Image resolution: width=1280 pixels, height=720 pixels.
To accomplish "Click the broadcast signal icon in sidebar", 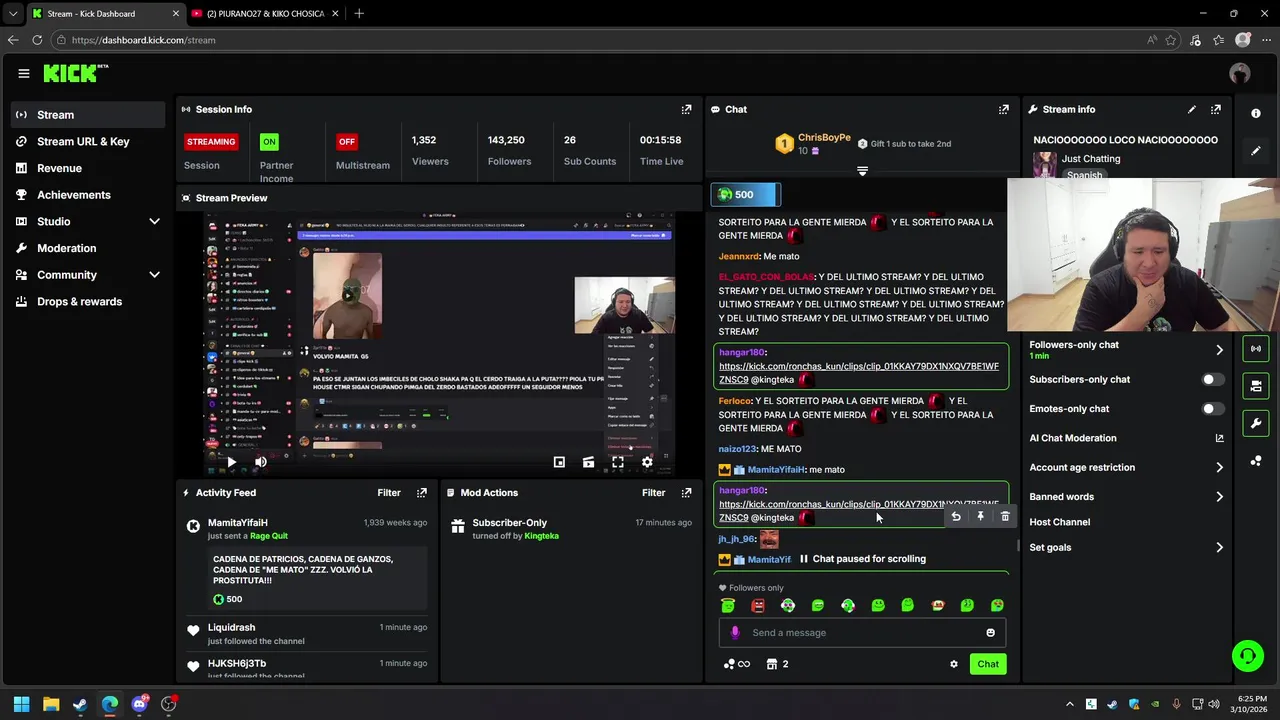I will [x=1256, y=348].
